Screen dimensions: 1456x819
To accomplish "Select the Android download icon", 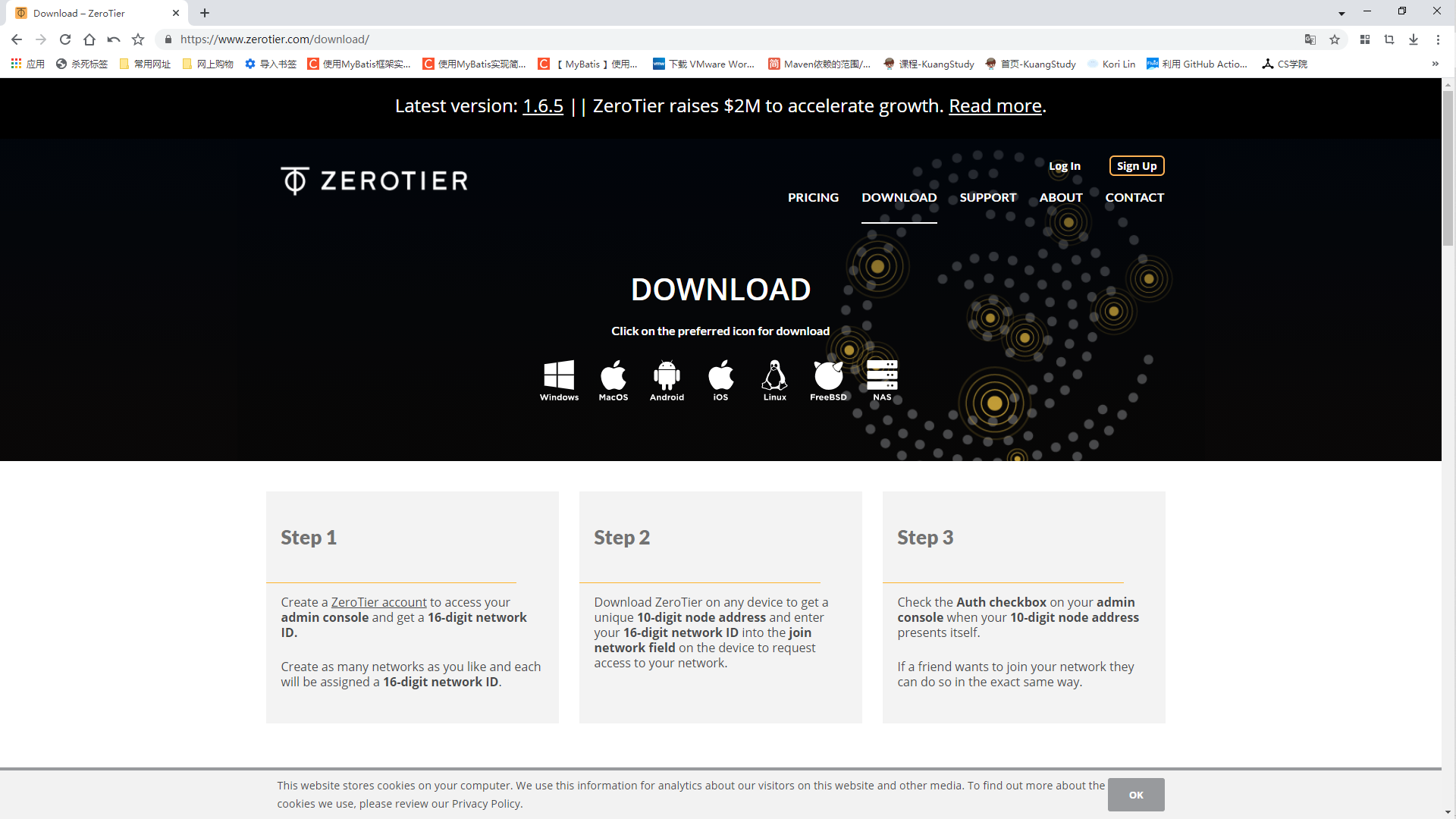I will pyautogui.click(x=667, y=375).
